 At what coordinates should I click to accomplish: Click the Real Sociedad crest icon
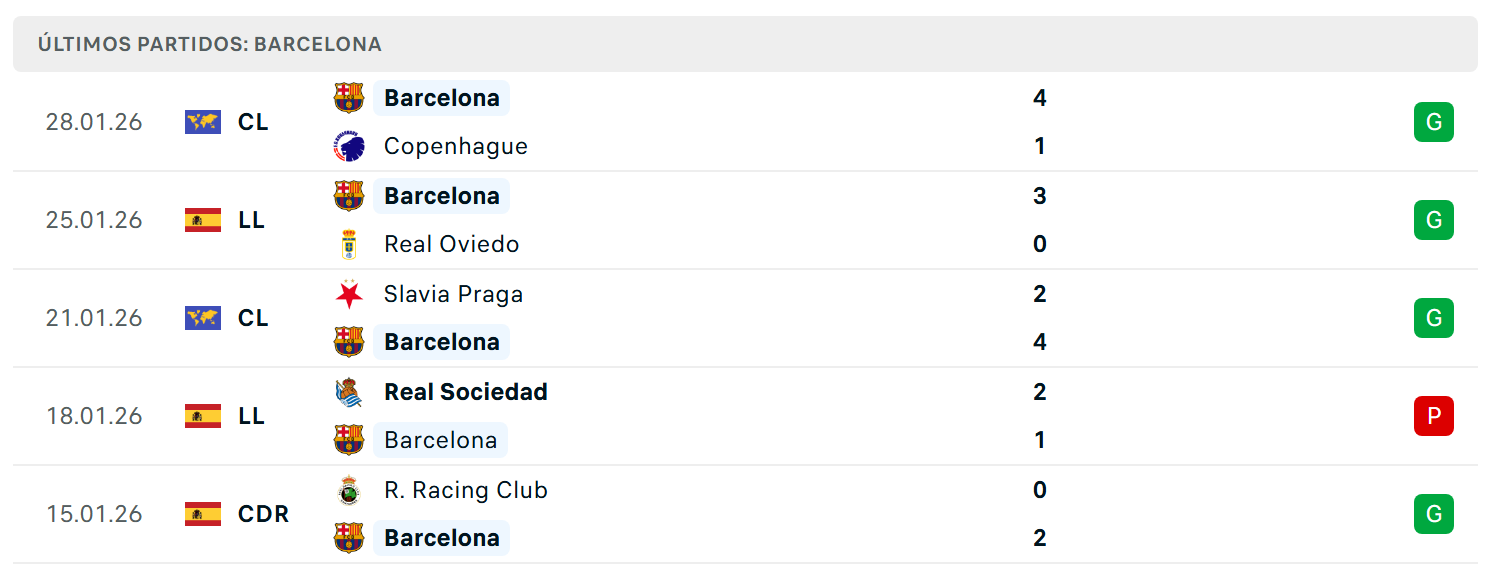pyautogui.click(x=349, y=392)
